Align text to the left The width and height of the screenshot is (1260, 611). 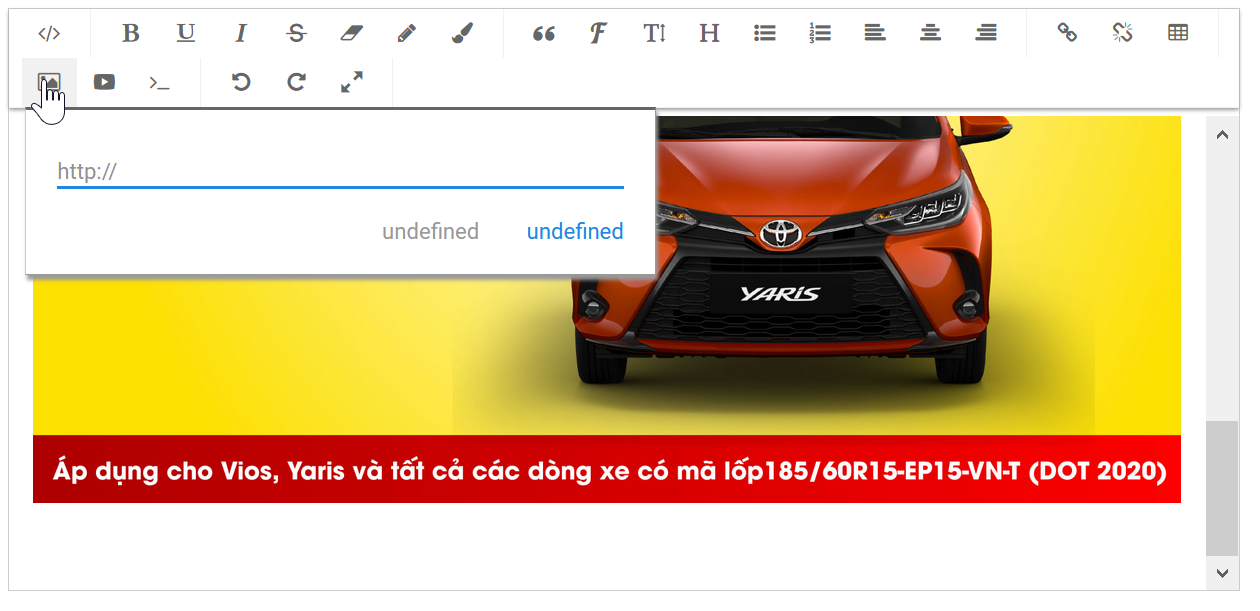click(x=875, y=33)
